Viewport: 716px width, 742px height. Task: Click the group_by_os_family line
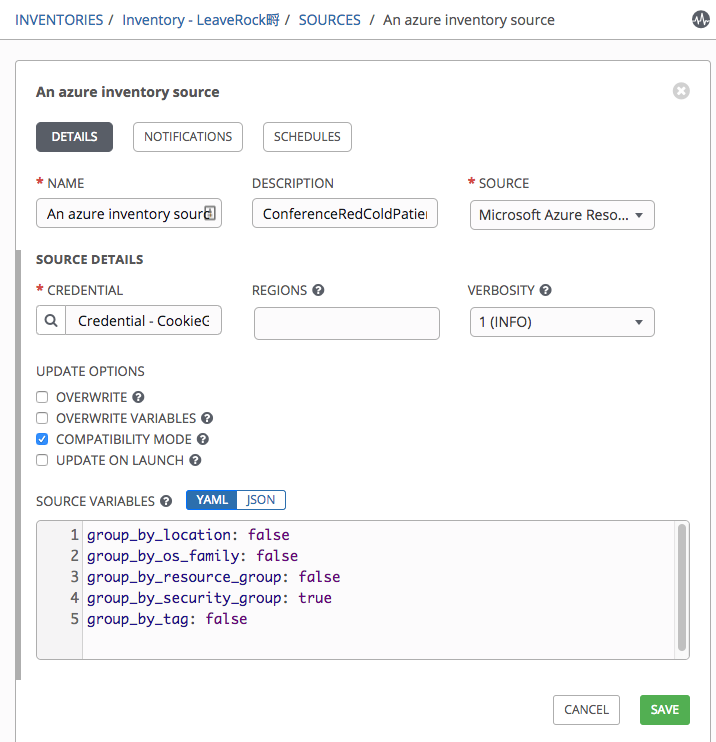pos(192,556)
